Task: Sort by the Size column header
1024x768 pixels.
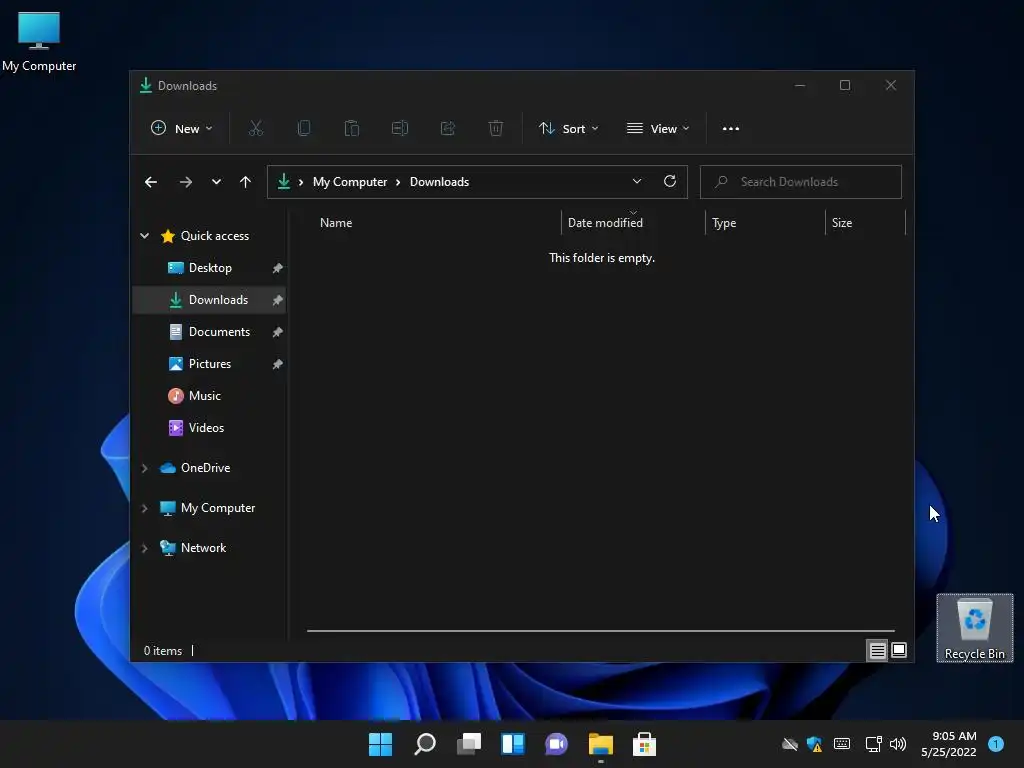Action: [865, 223]
